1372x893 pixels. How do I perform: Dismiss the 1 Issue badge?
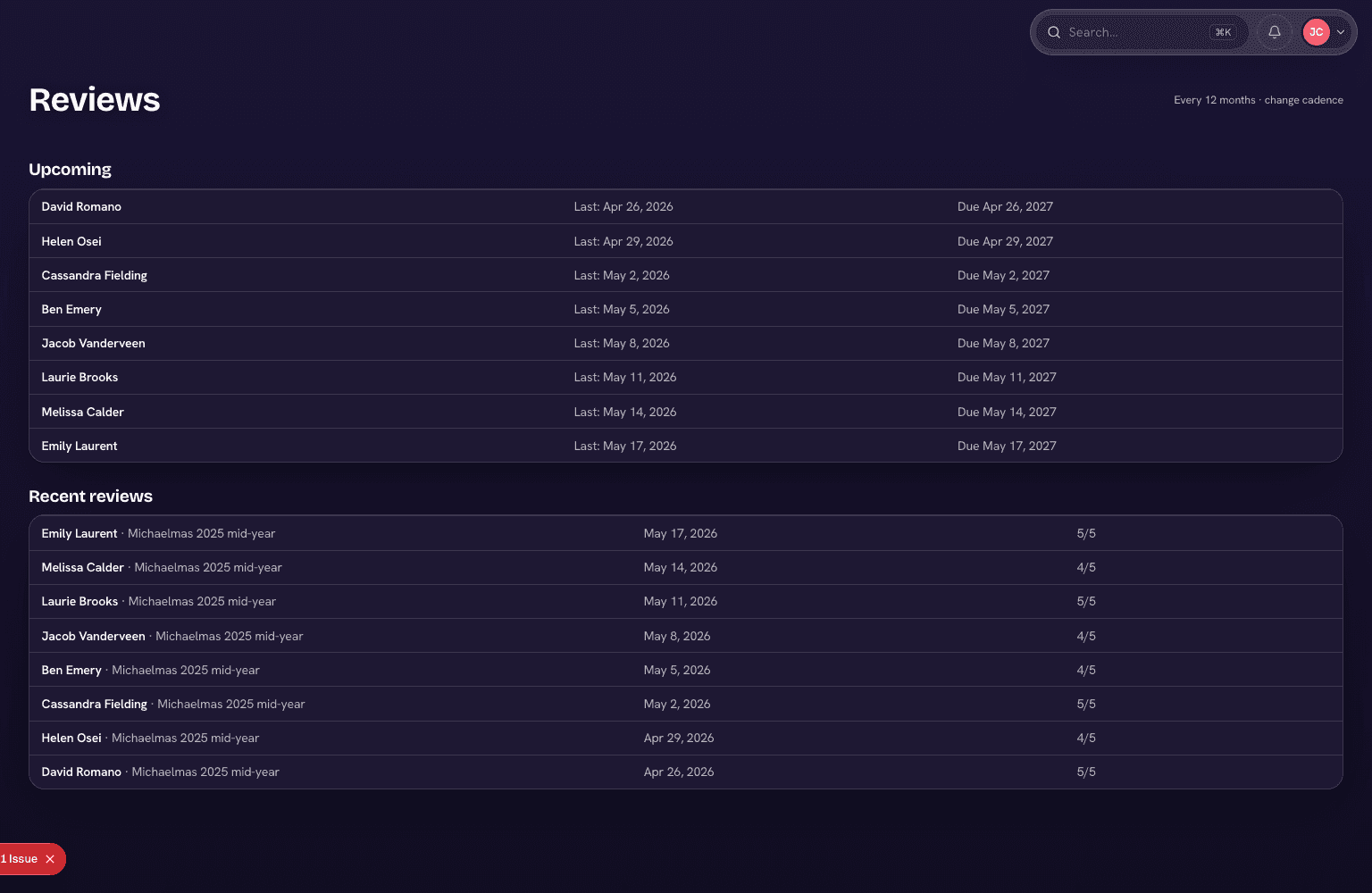(x=50, y=859)
